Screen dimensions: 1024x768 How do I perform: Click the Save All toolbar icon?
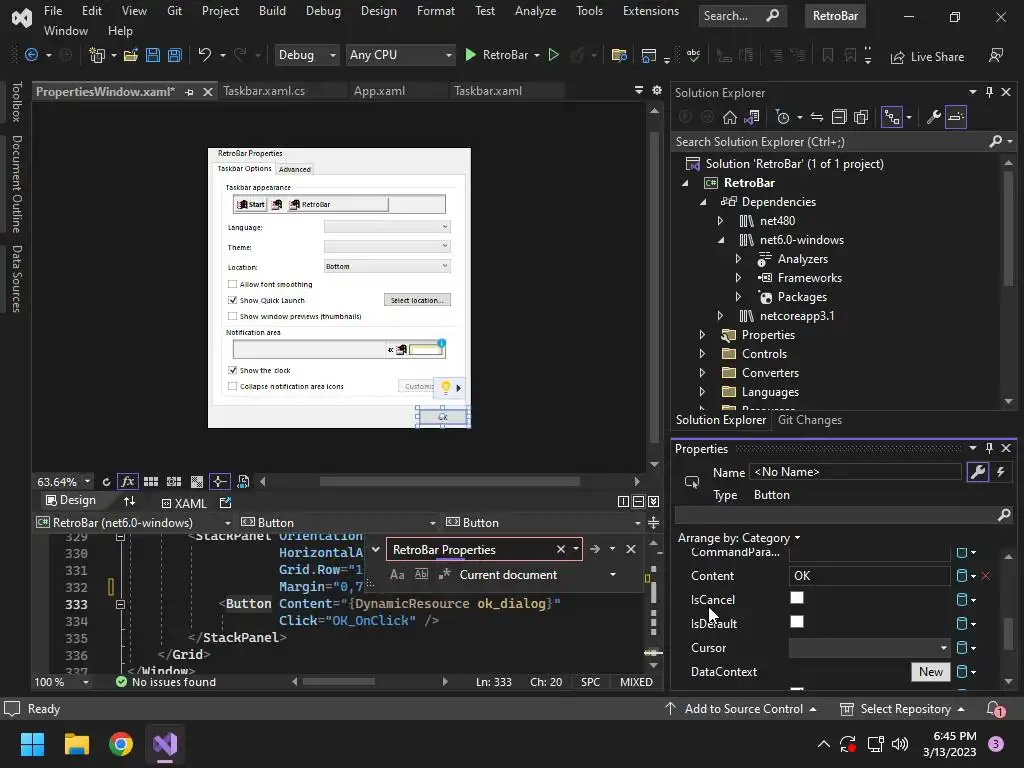pos(174,56)
